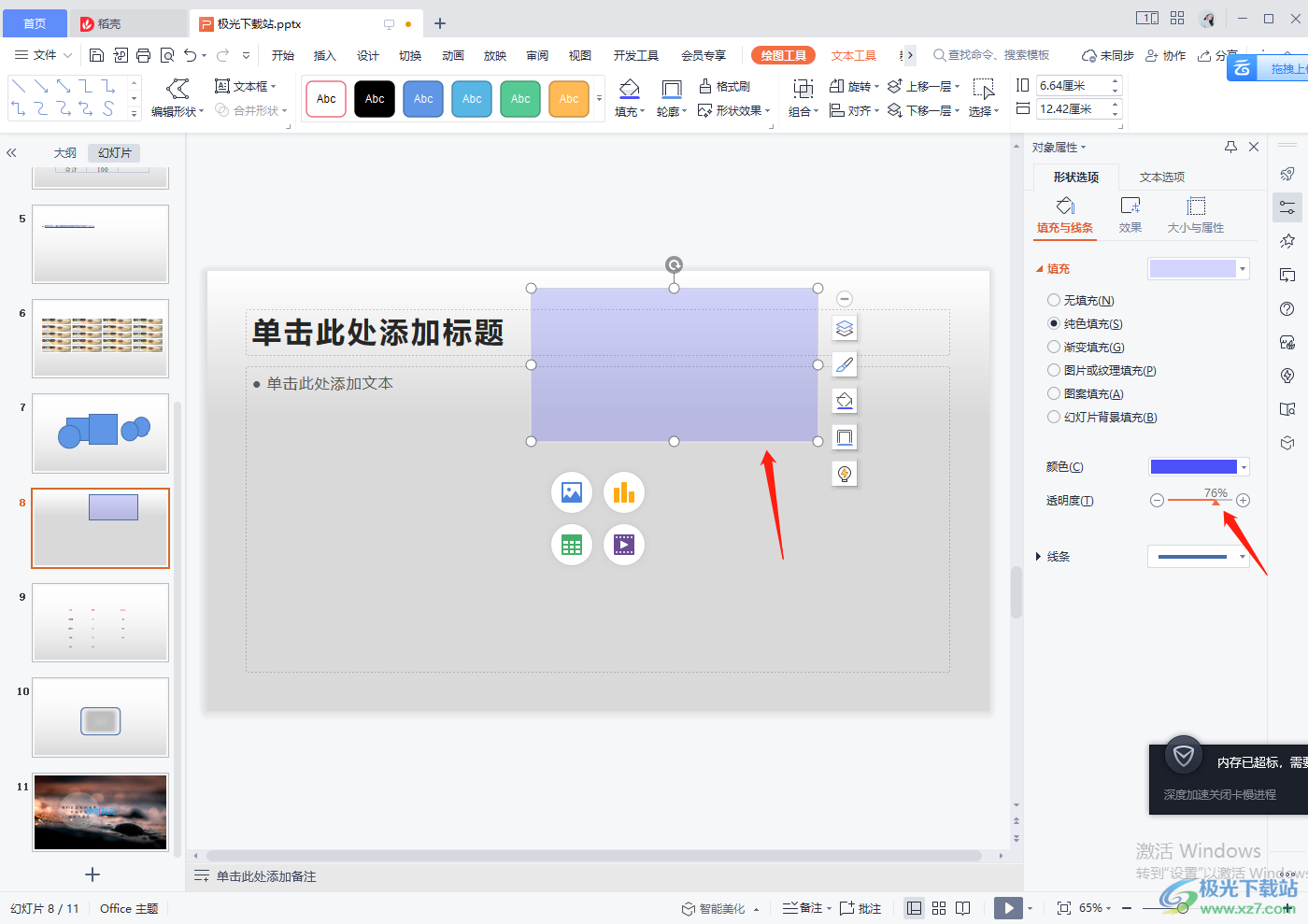The width and height of the screenshot is (1308, 924).
Task: Expand the Line section
Action: pos(1038,557)
